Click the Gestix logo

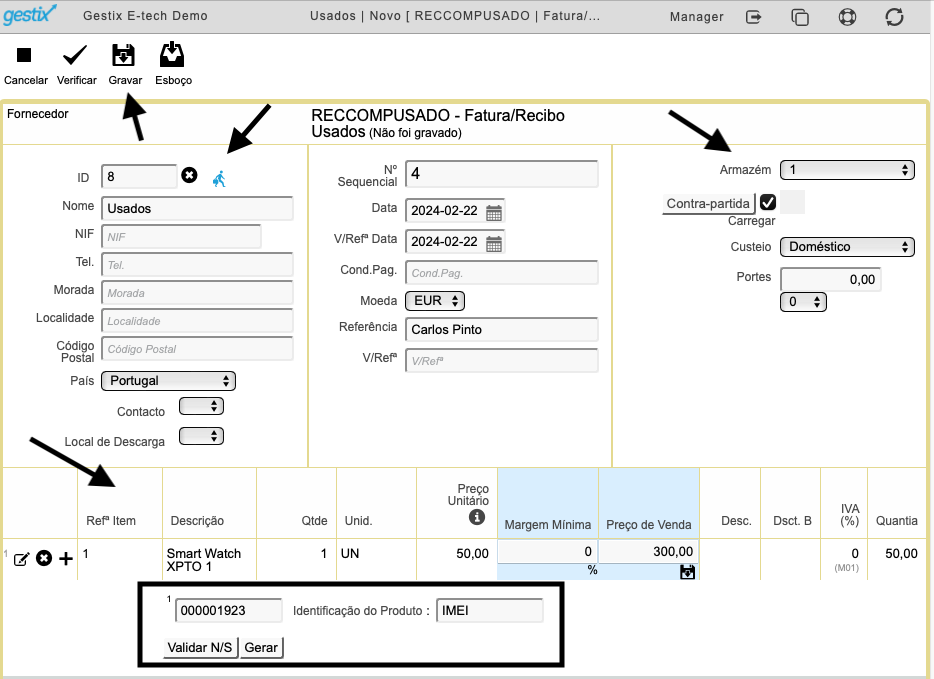coord(30,14)
